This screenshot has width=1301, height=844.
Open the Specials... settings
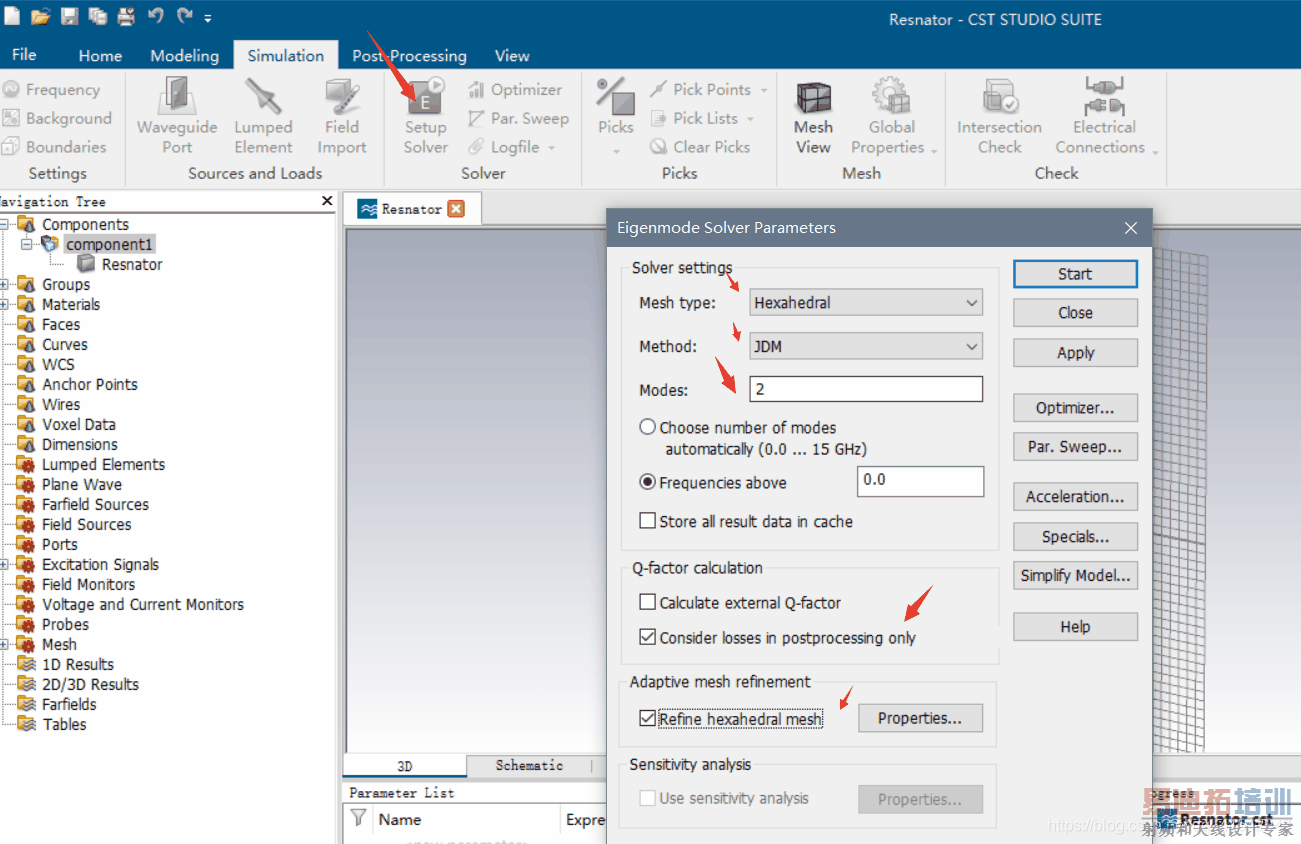[1075, 537]
